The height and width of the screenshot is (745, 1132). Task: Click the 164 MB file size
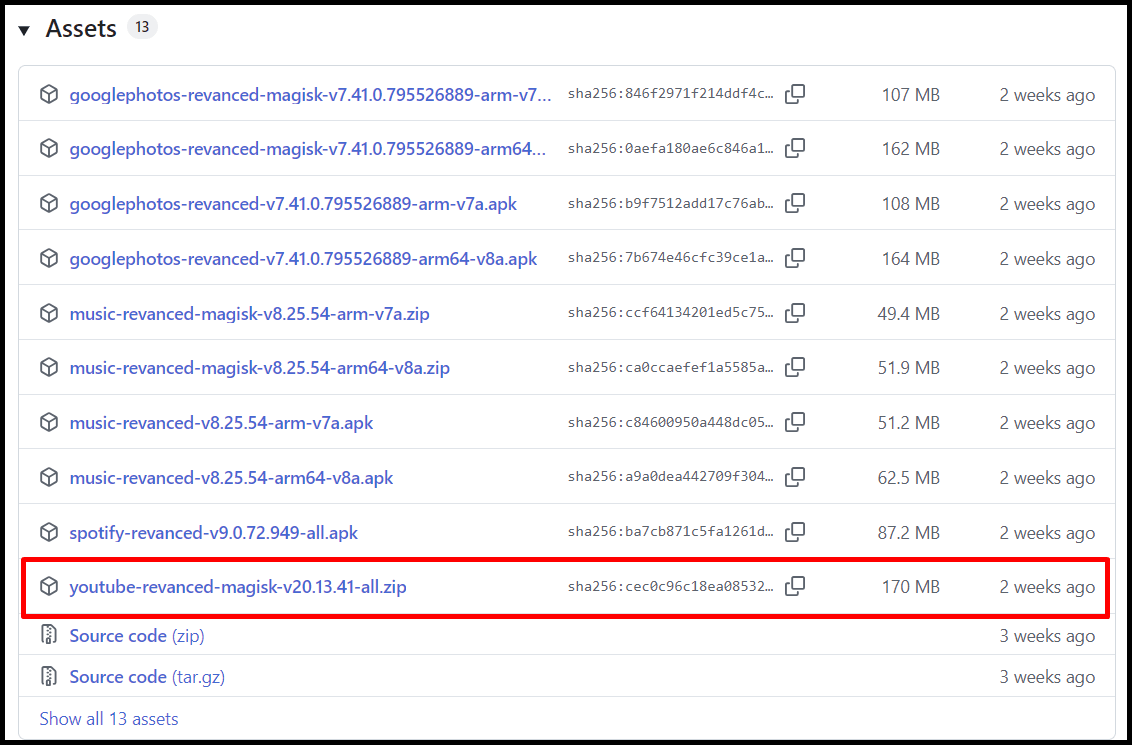point(910,258)
